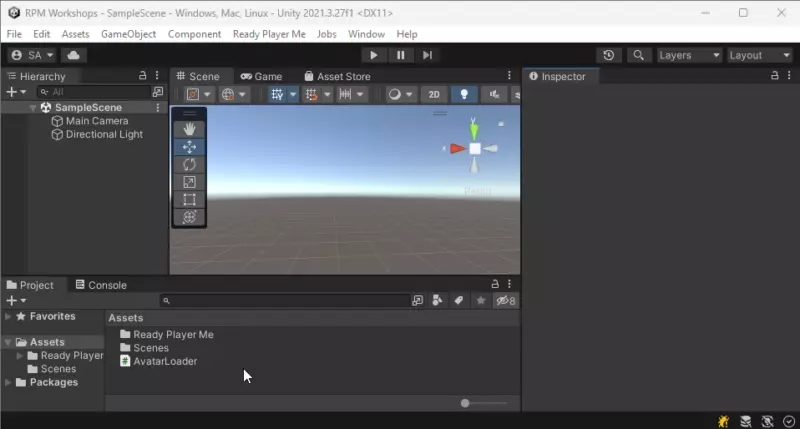Open Project panel more options
This screenshot has width=800, height=429.
pos(509,284)
